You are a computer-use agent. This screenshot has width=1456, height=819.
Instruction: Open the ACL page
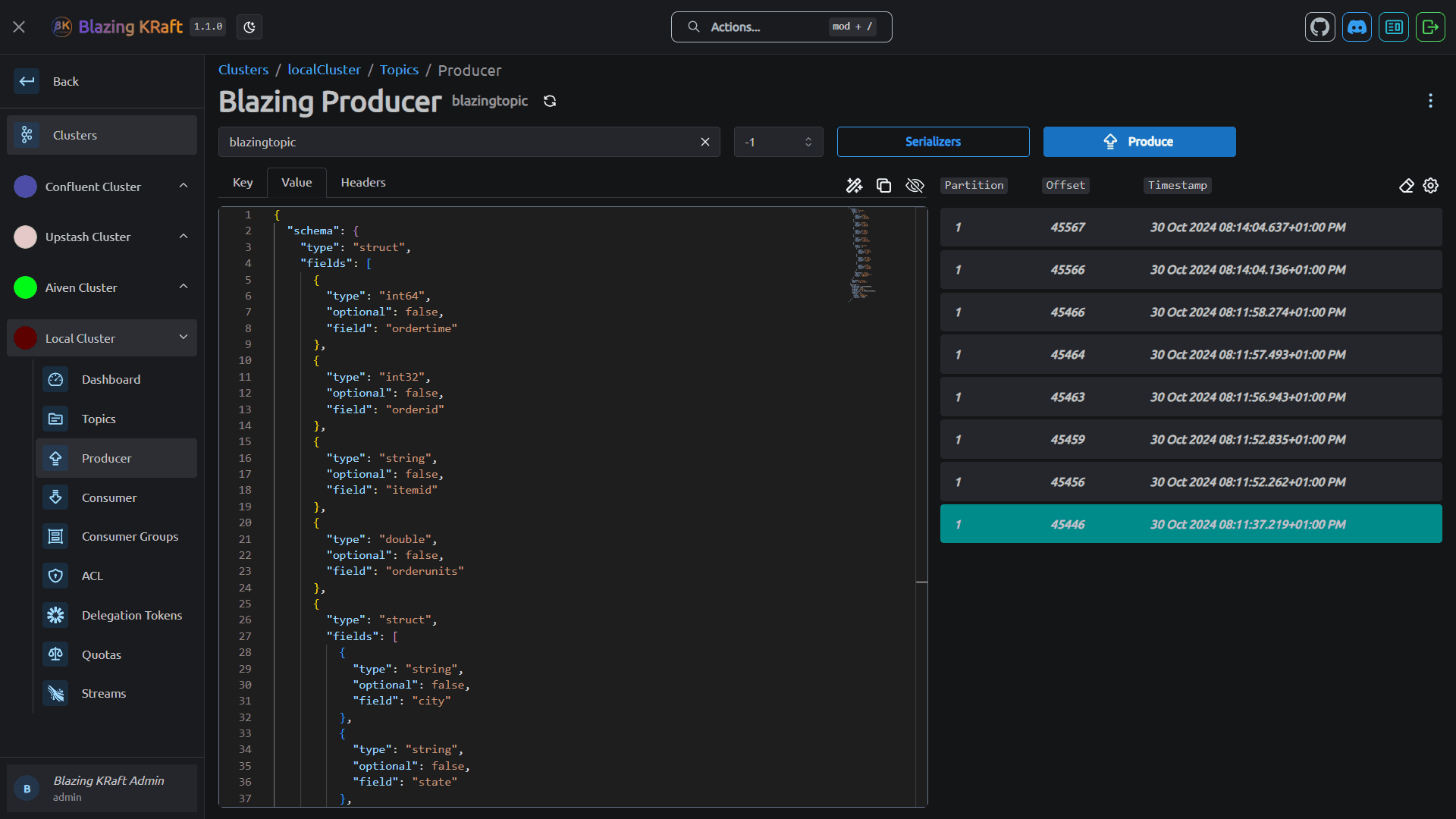point(116,576)
